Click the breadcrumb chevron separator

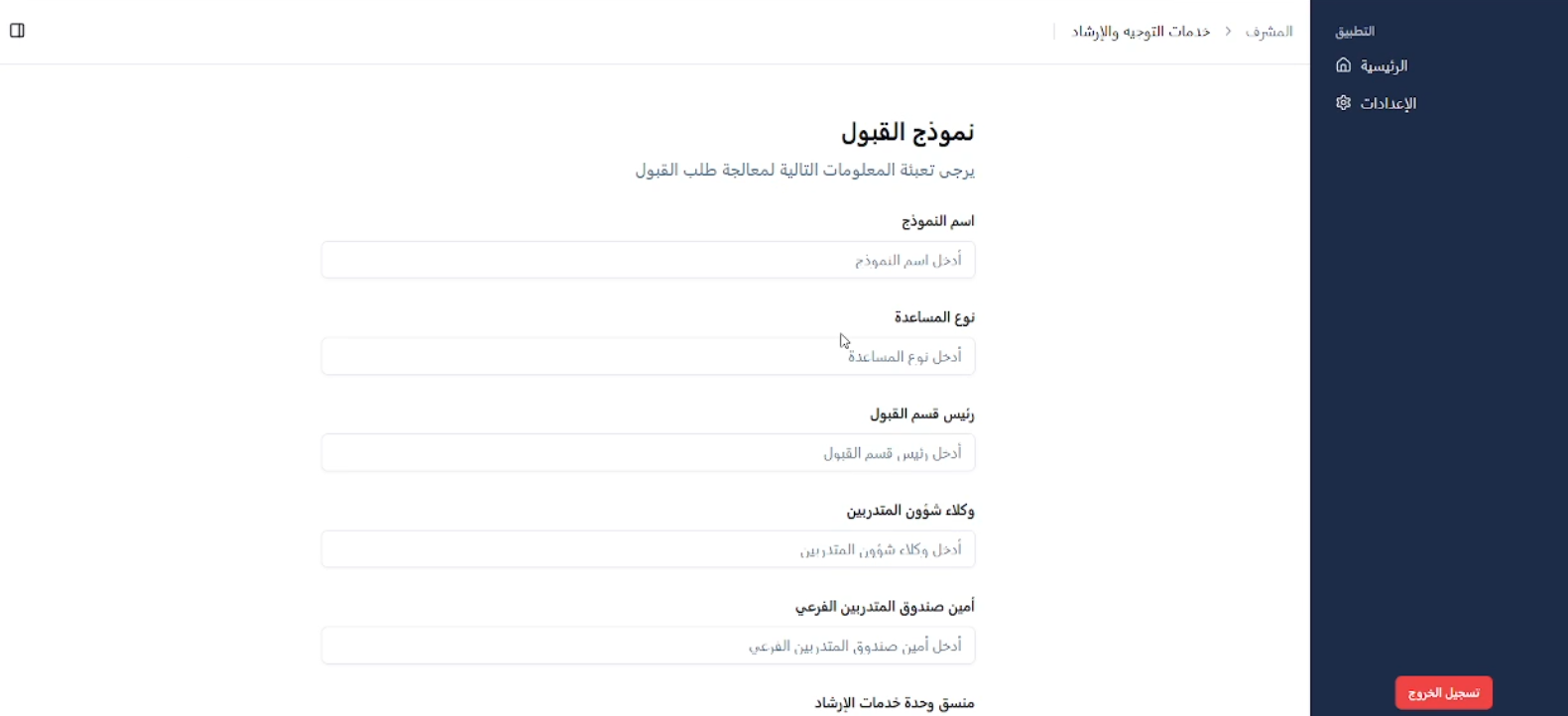click(x=1228, y=32)
